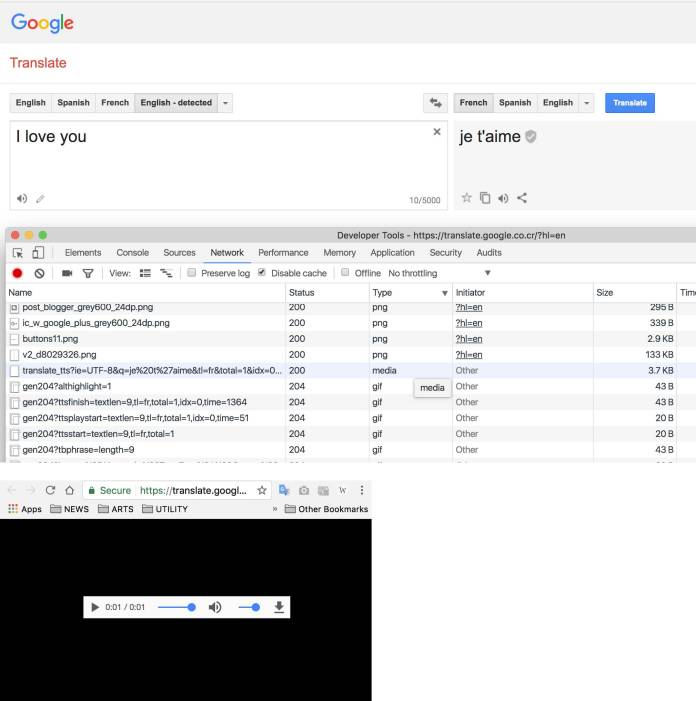Enable Preserve log checkbox
The width and height of the screenshot is (696, 701).
[x=191, y=272]
